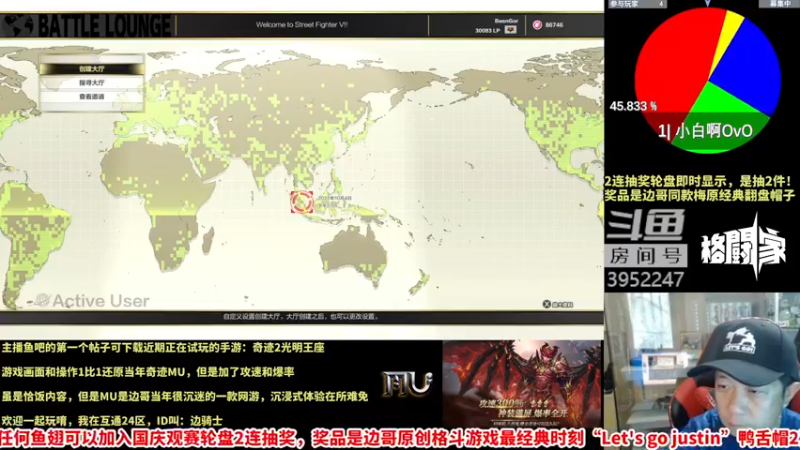Click the player name BeenGor
This screenshot has width=800, height=450.
506,21
